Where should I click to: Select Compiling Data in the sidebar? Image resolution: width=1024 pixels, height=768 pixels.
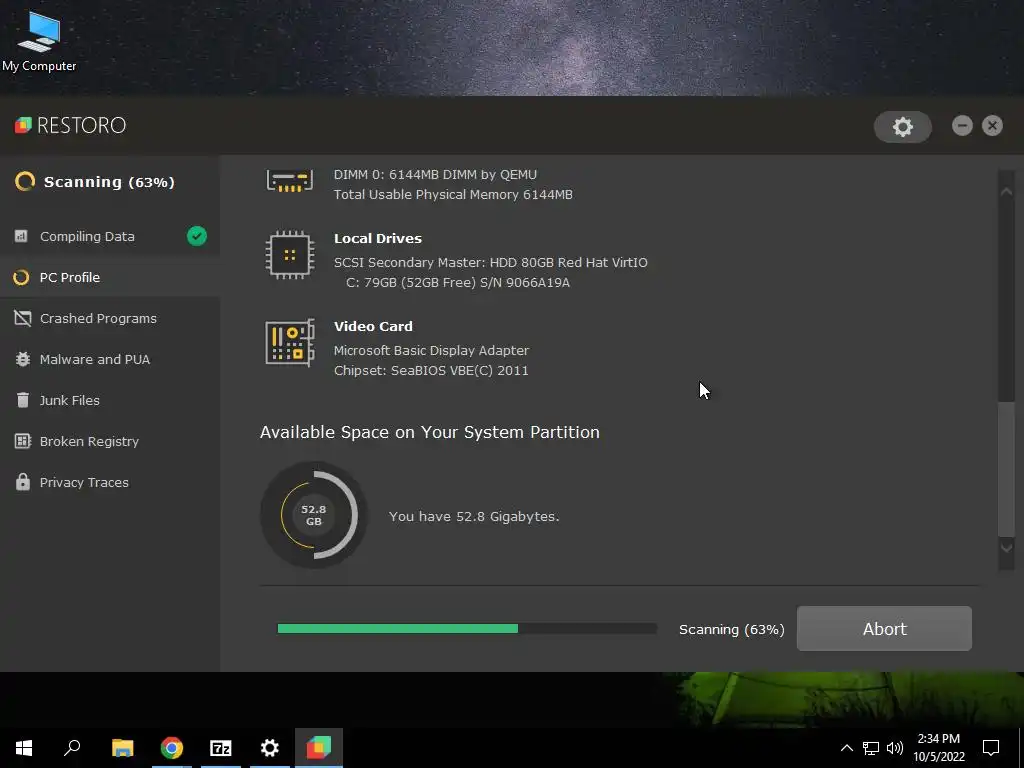[x=110, y=236]
